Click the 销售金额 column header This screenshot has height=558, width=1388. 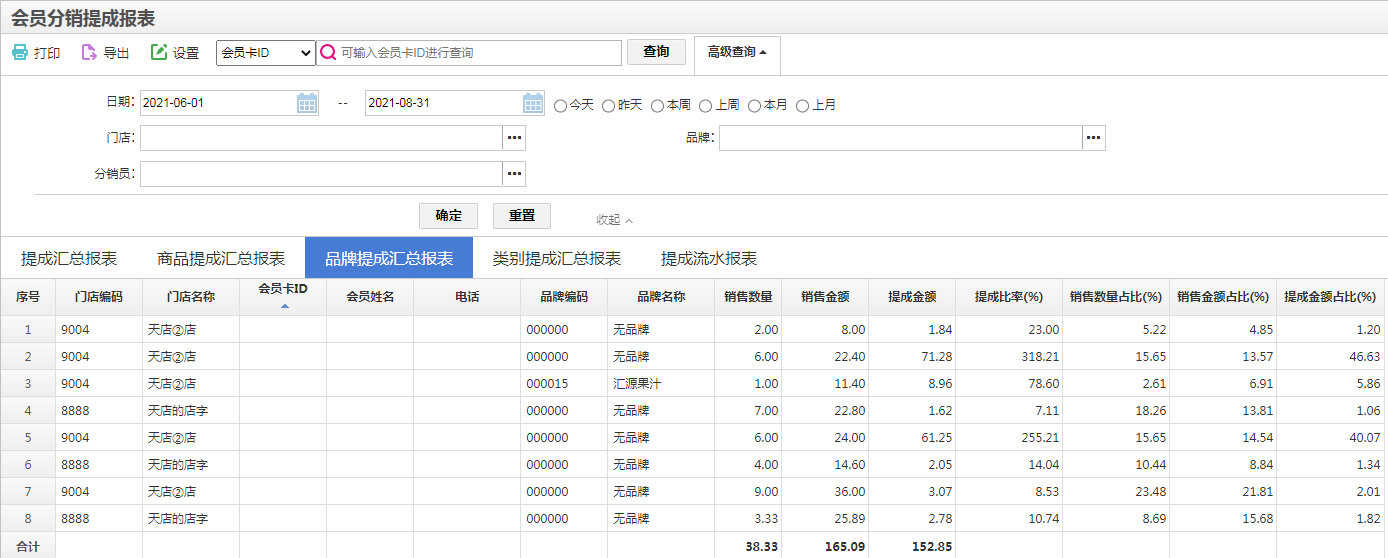825,297
